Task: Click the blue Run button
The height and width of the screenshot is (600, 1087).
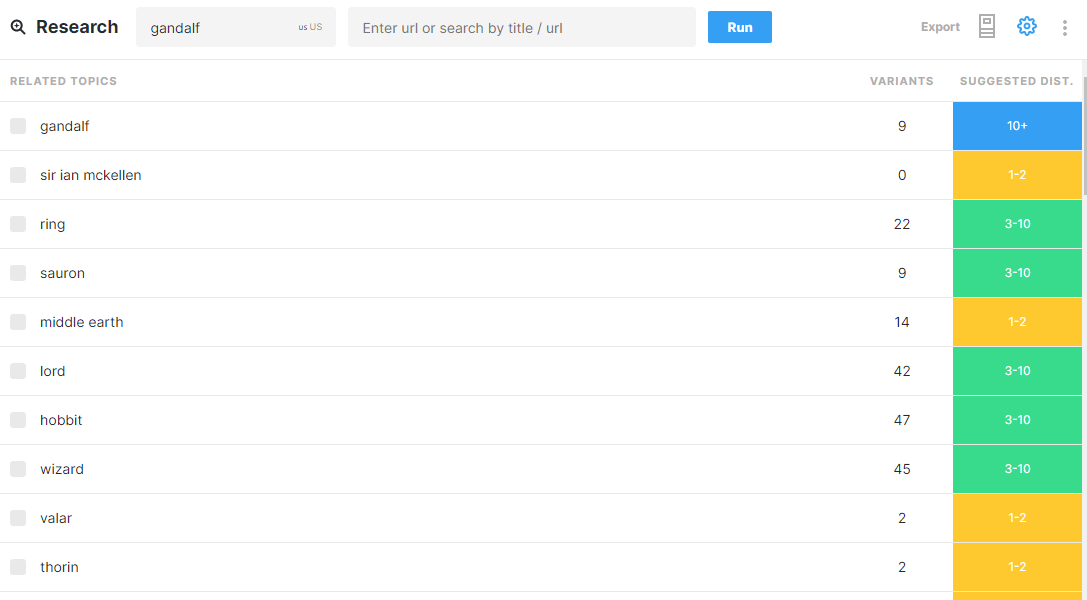Action: click(740, 27)
